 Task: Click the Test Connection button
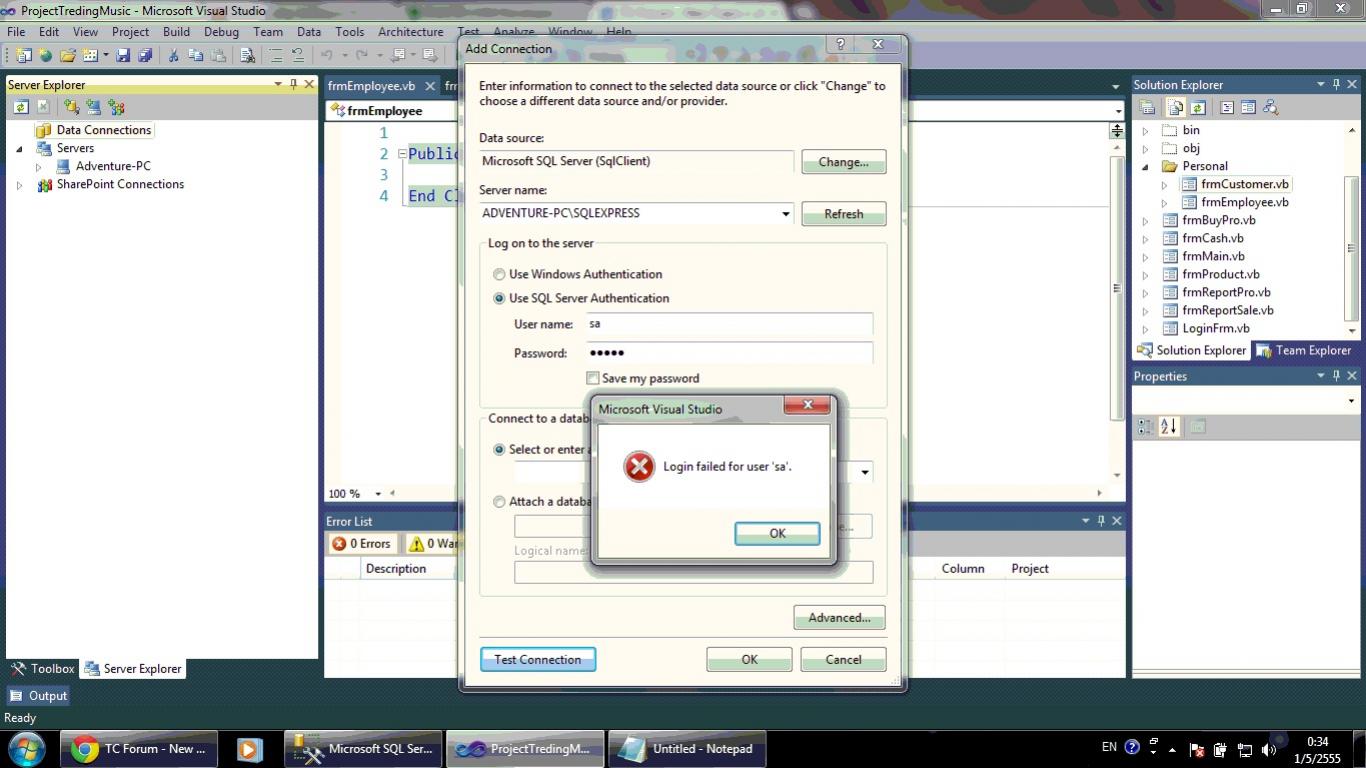[x=538, y=660]
